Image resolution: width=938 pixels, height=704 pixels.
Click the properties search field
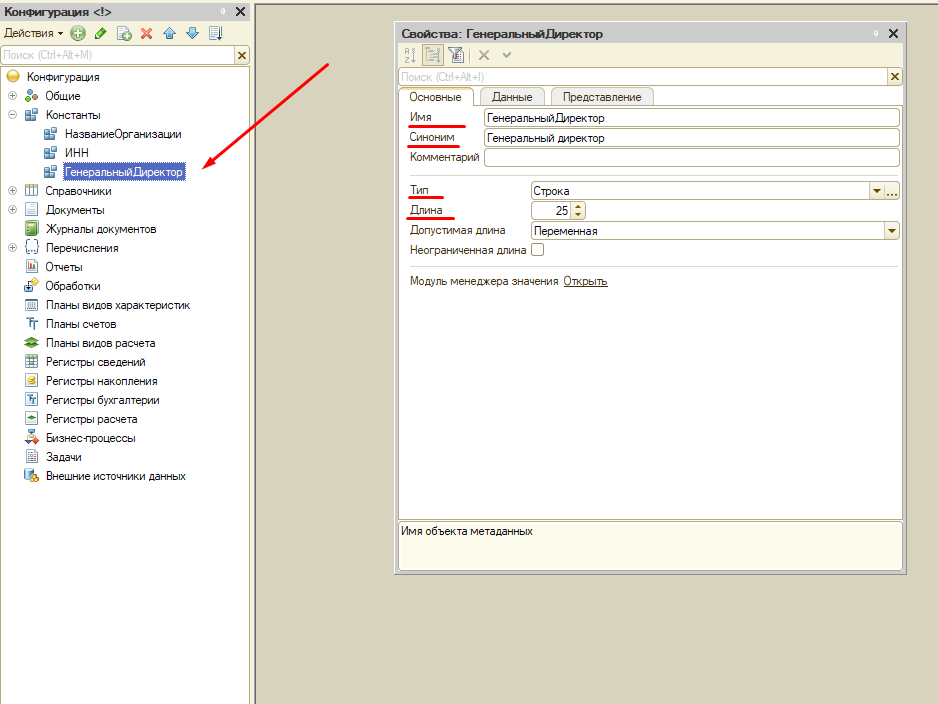[x=643, y=77]
